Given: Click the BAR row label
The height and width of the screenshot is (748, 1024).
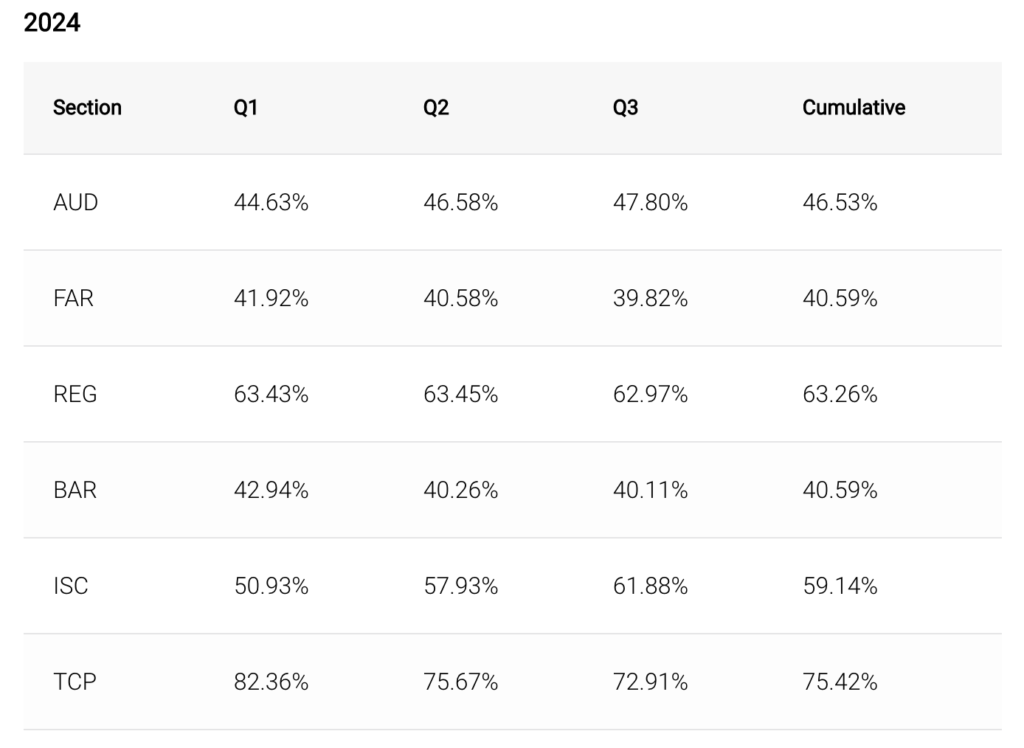Looking at the screenshot, I should 75,491.
